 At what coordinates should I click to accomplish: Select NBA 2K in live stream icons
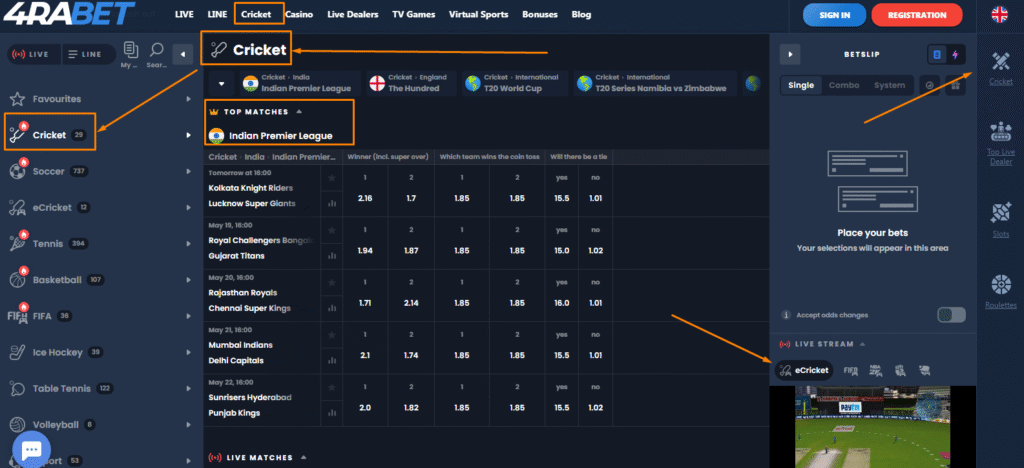click(876, 370)
